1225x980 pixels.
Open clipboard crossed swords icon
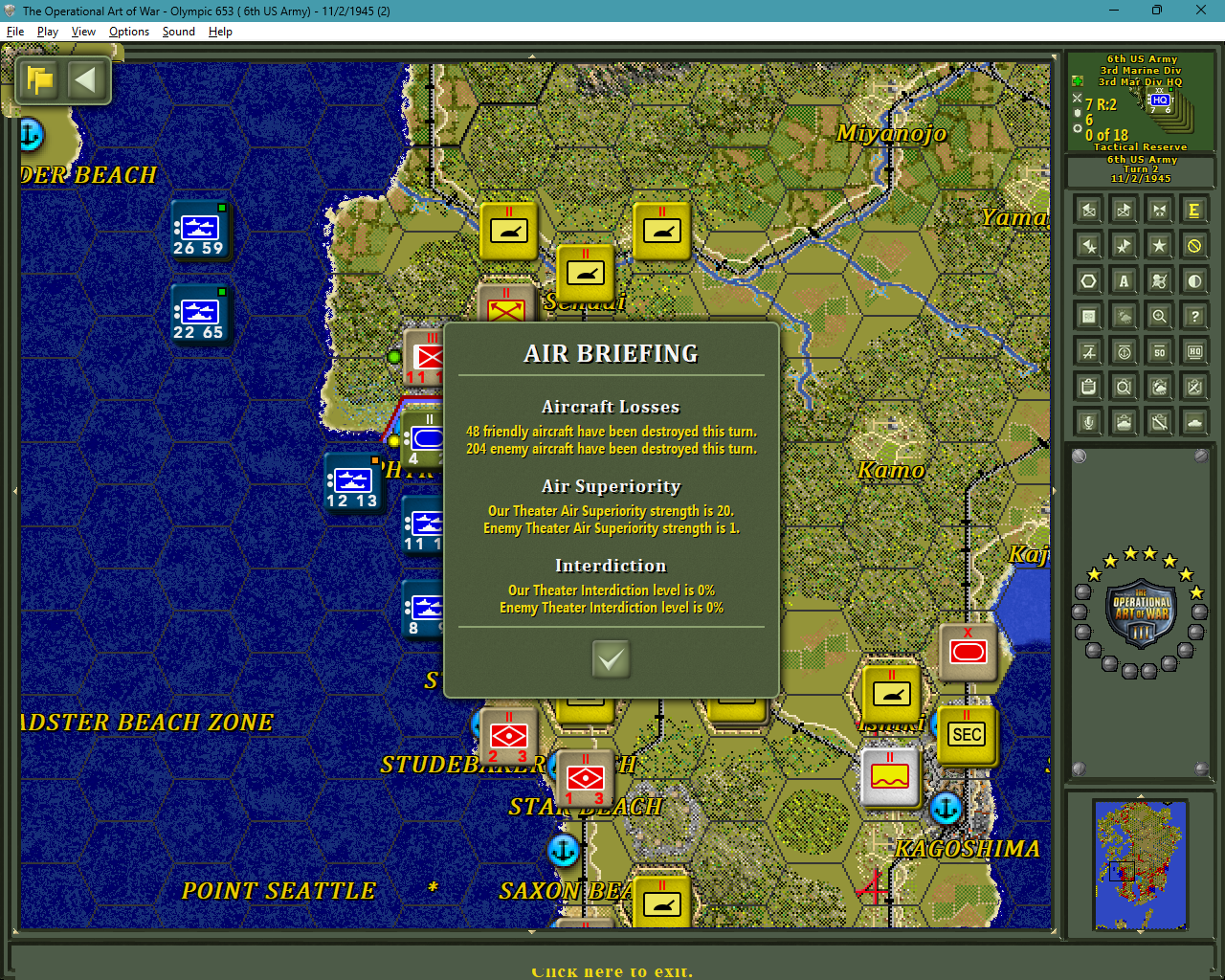[x=1194, y=387]
